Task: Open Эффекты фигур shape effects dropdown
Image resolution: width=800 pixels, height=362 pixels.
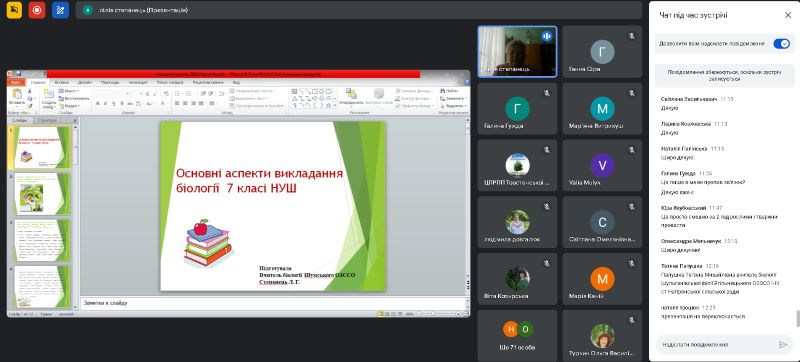Action: [413, 106]
